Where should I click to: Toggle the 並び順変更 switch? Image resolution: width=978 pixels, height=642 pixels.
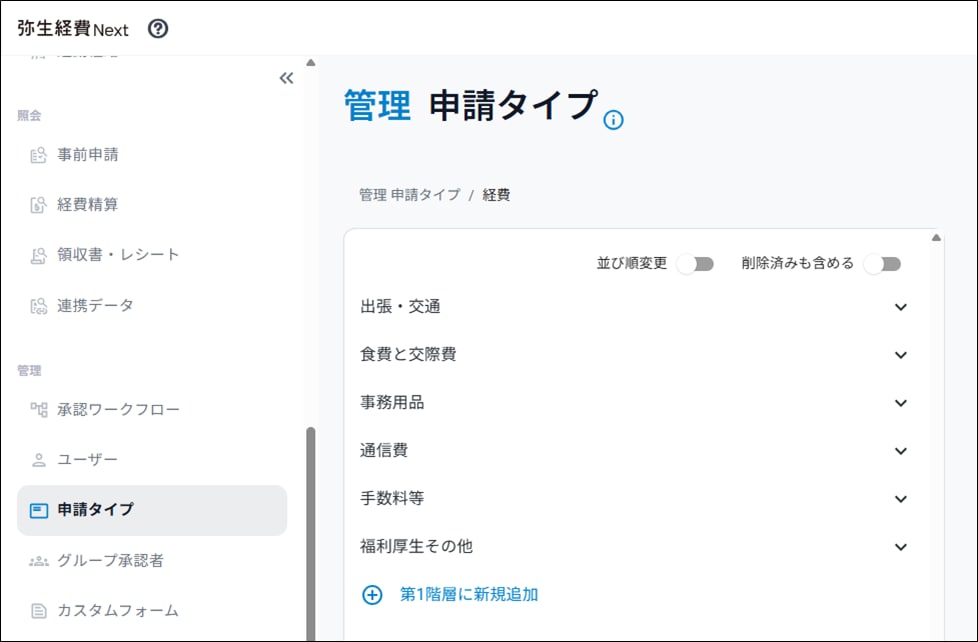tap(695, 264)
